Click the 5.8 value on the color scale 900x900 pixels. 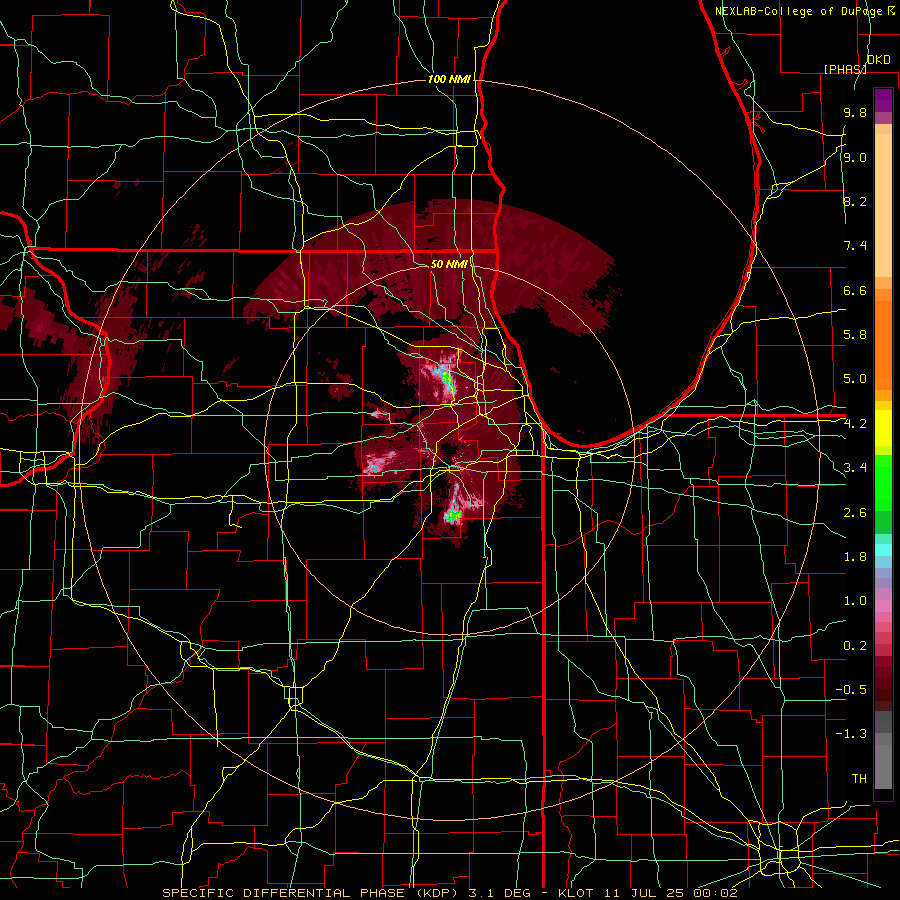(x=855, y=335)
